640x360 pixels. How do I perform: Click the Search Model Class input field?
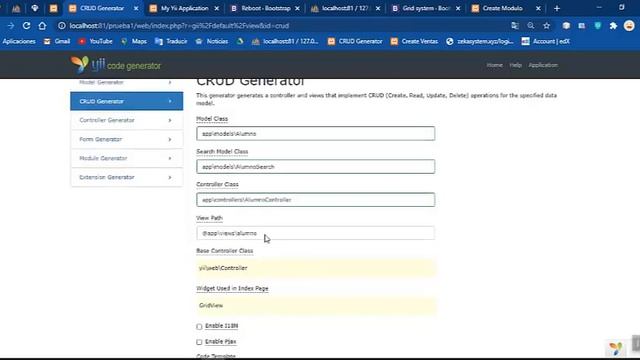pyautogui.click(x=316, y=167)
